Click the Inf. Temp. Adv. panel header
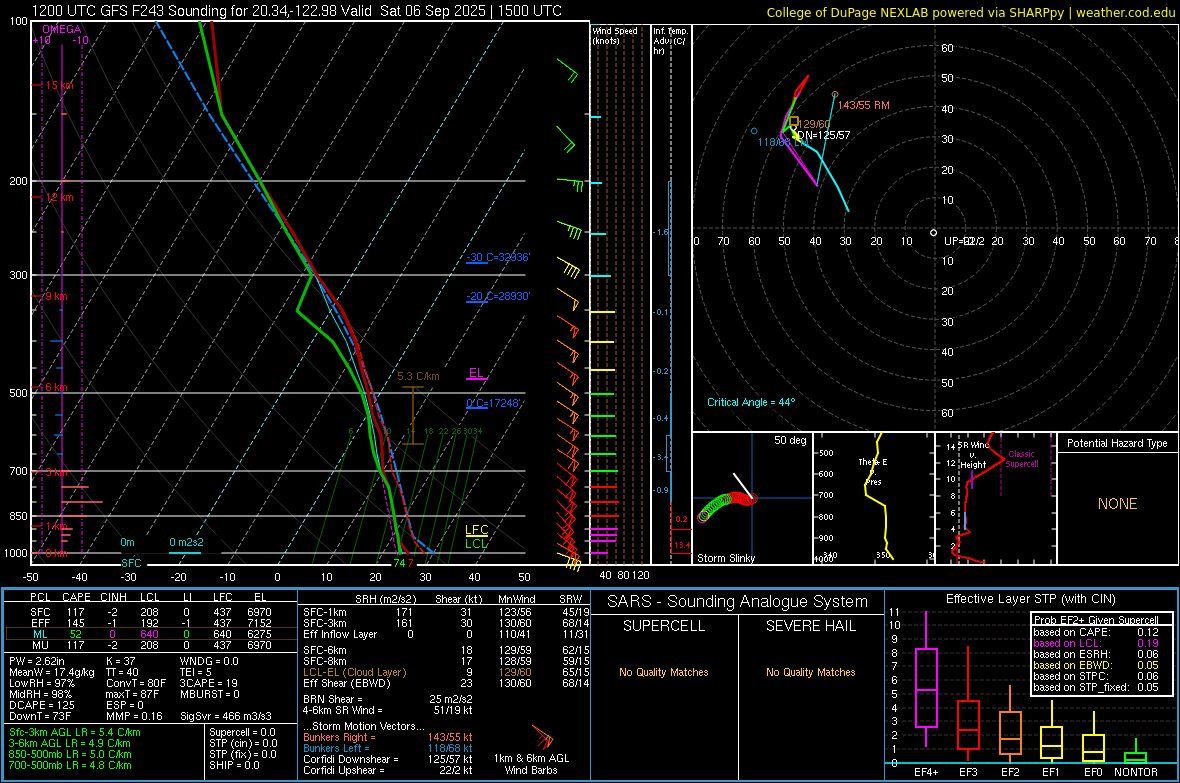This screenshot has width=1180, height=783. click(670, 41)
